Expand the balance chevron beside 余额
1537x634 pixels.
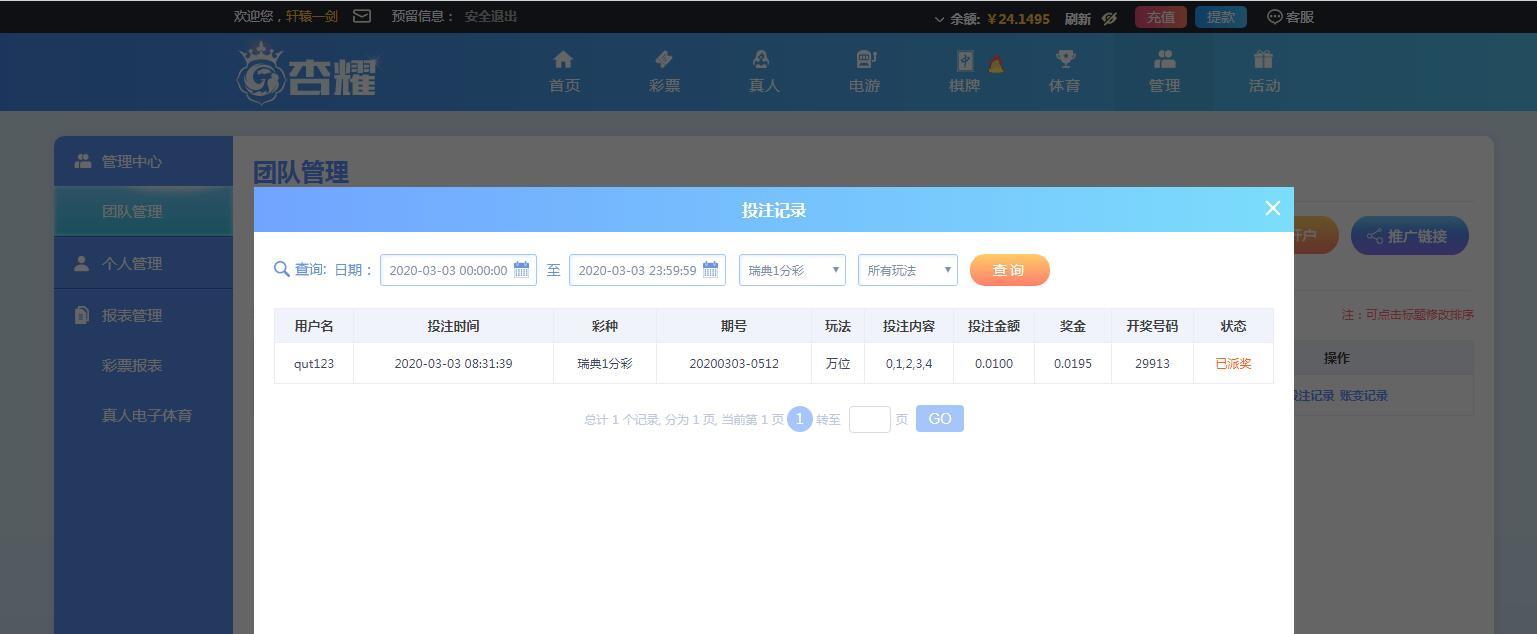pos(939,19)
